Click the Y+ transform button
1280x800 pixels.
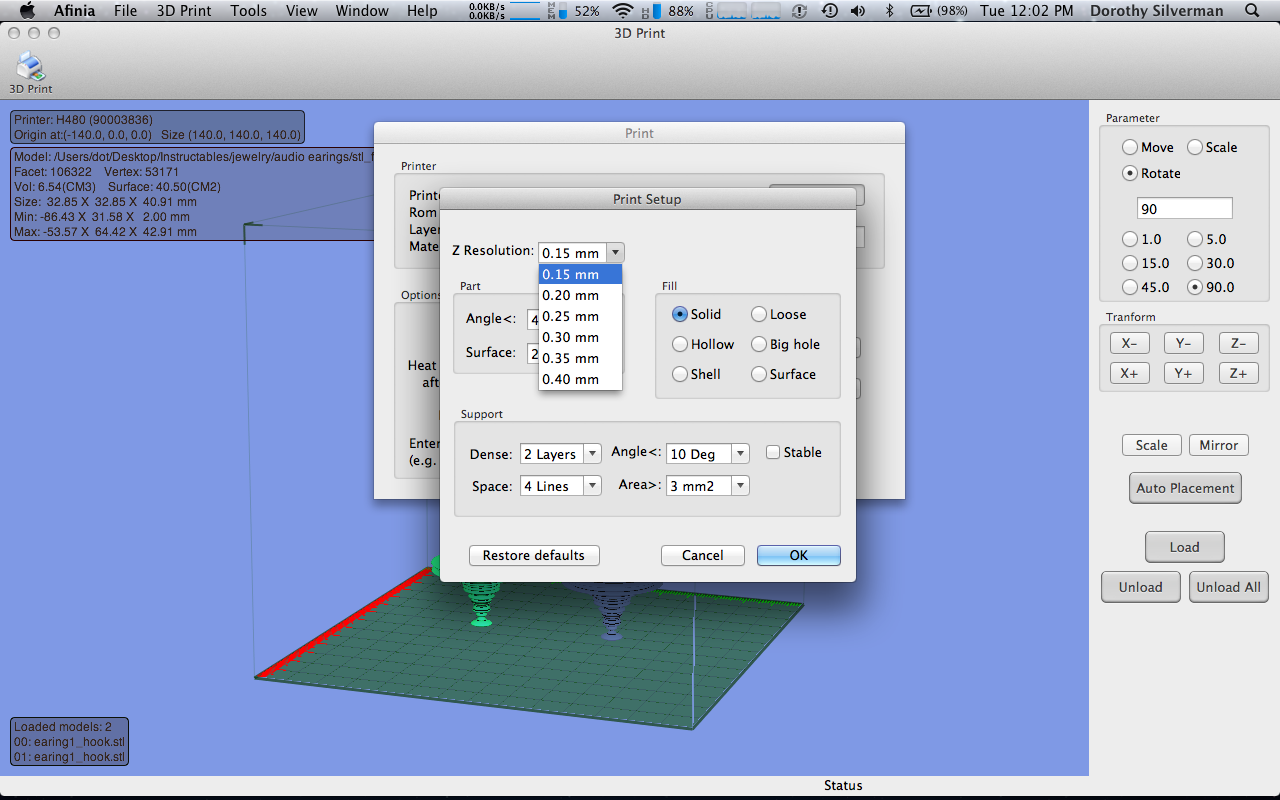[x=1184, y=373]
